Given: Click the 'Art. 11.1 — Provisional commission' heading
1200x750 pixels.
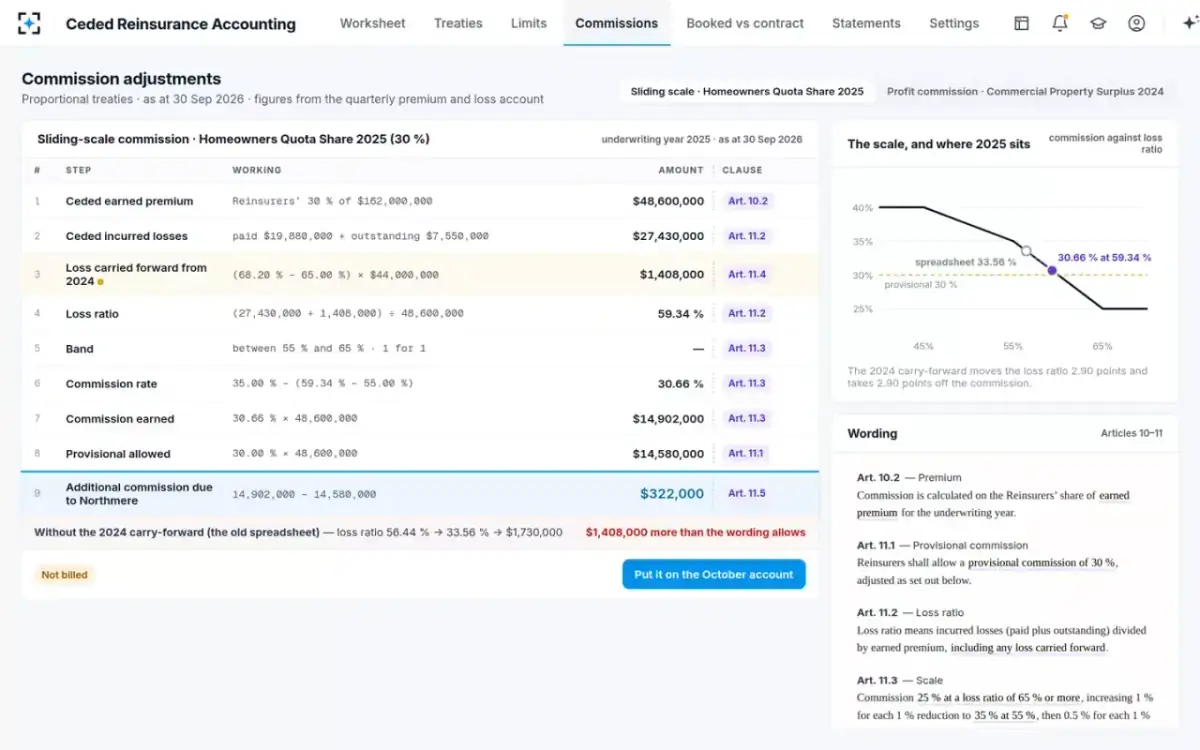Looking at the screenshot, I should click(x=942, y=545).
